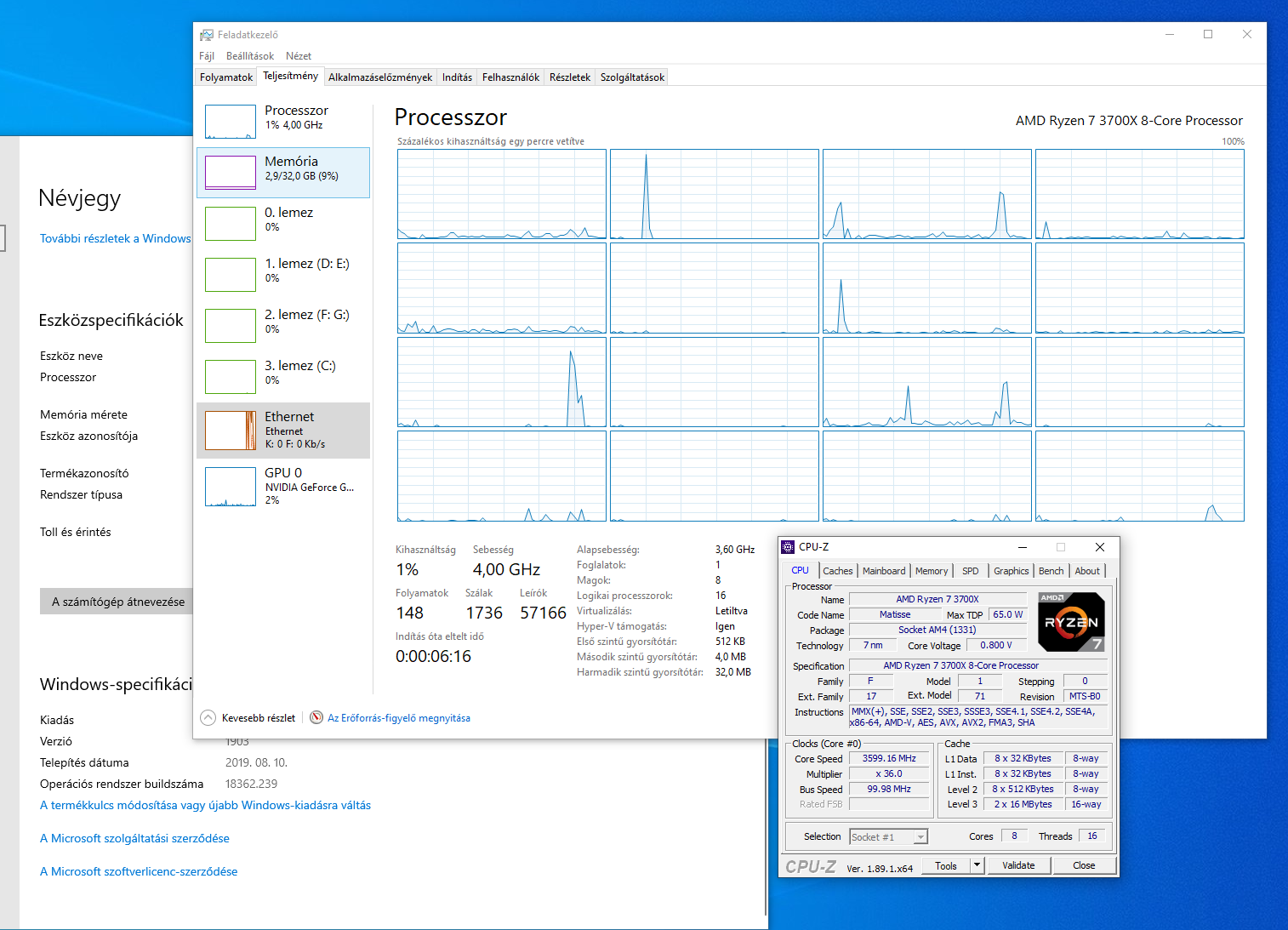Click the Bus Speed value 99.98 MHz
This screenshot has height=930, width=1288.
click(889, 789)
